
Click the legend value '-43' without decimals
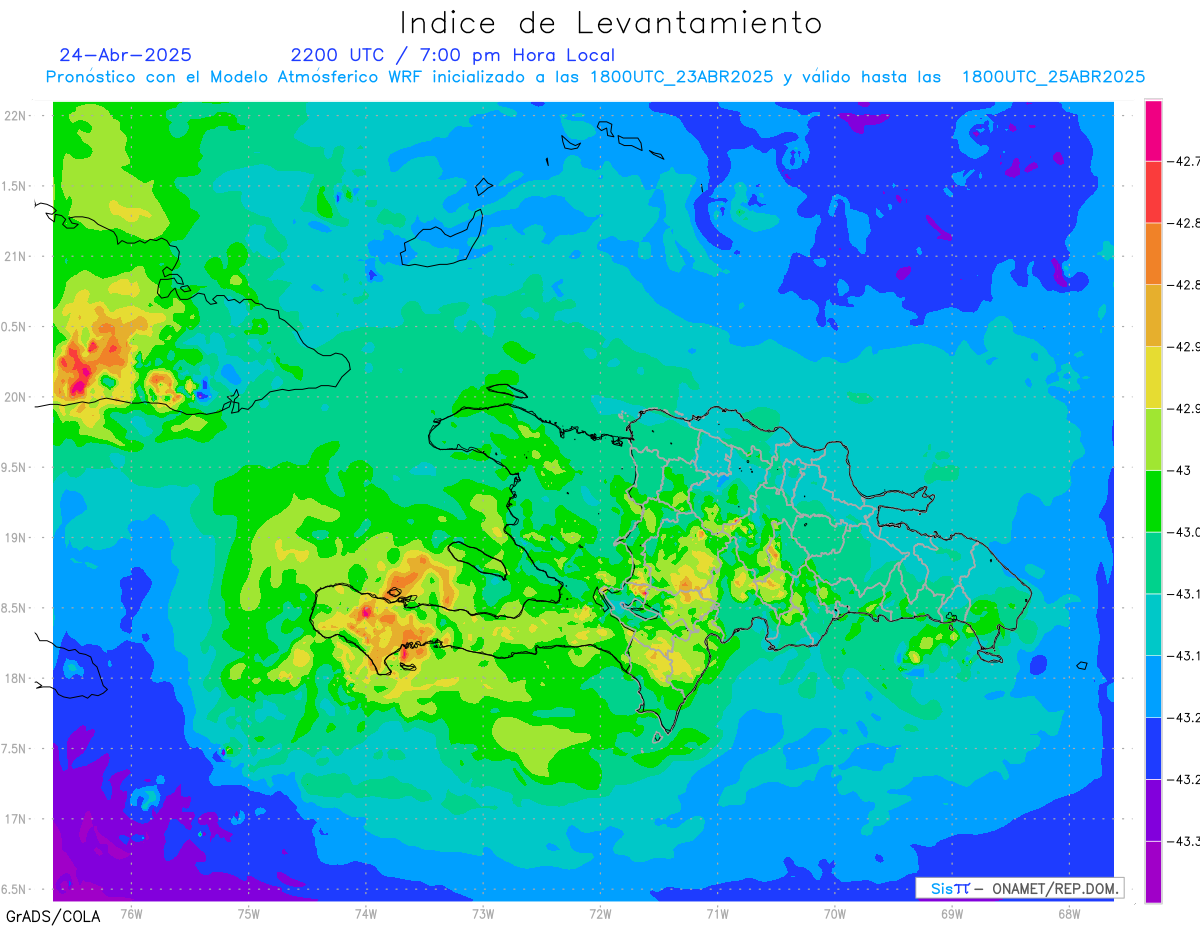click(x=1180, y=470)
